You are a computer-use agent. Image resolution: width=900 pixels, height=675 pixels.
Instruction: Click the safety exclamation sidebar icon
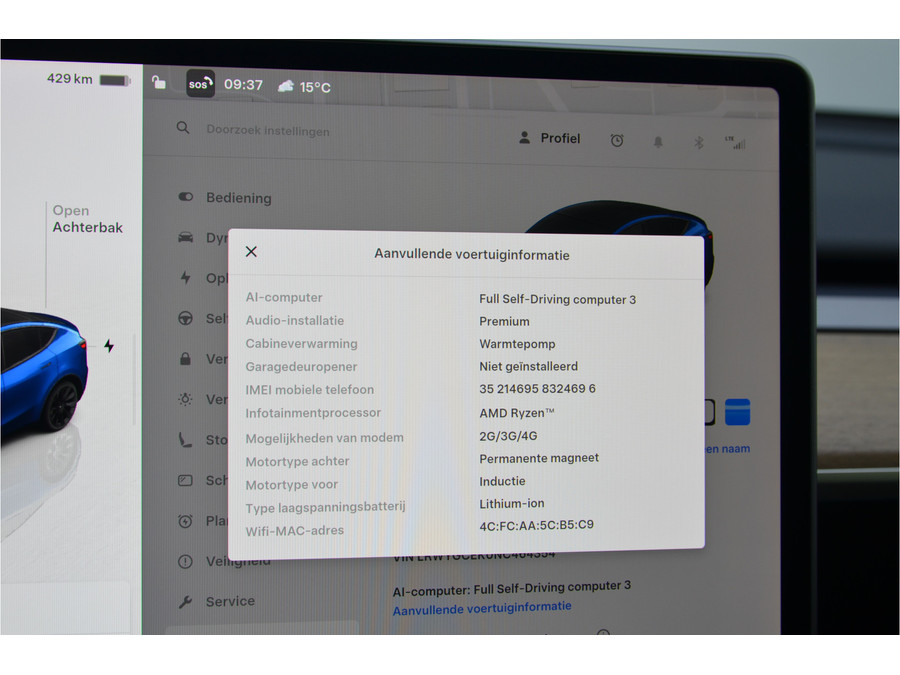(185, 561)
